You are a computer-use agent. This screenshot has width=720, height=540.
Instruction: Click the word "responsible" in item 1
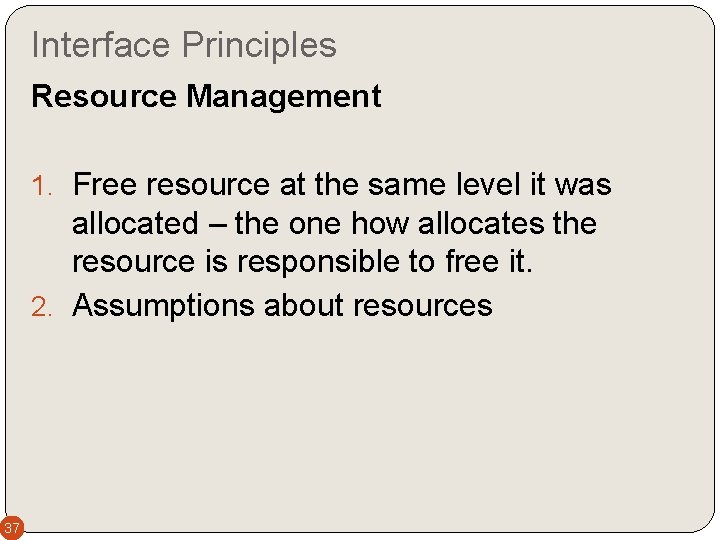(316, 261)
